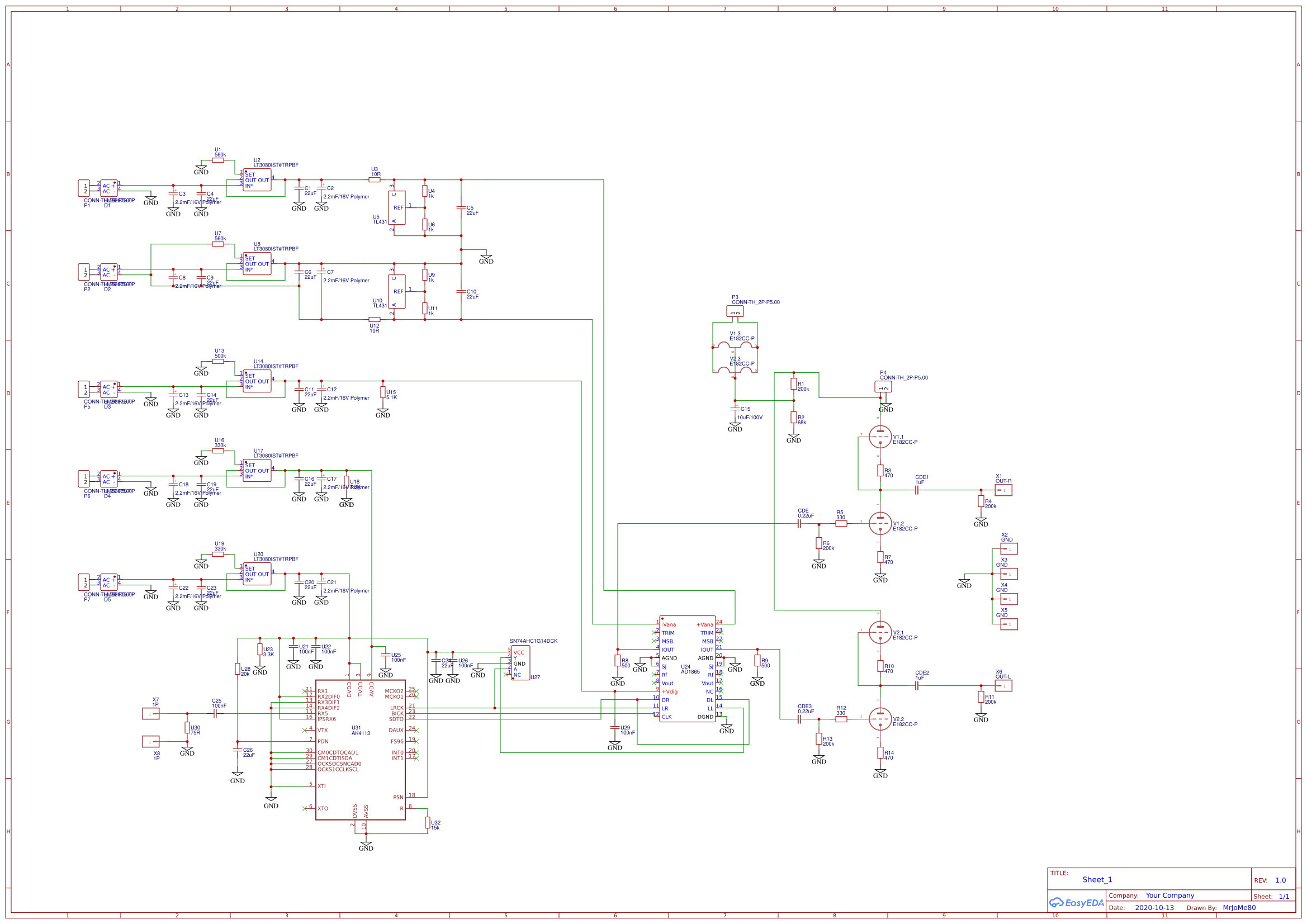
Task: Select the TL431 reference symbol U5
Action: pos(397,208)
